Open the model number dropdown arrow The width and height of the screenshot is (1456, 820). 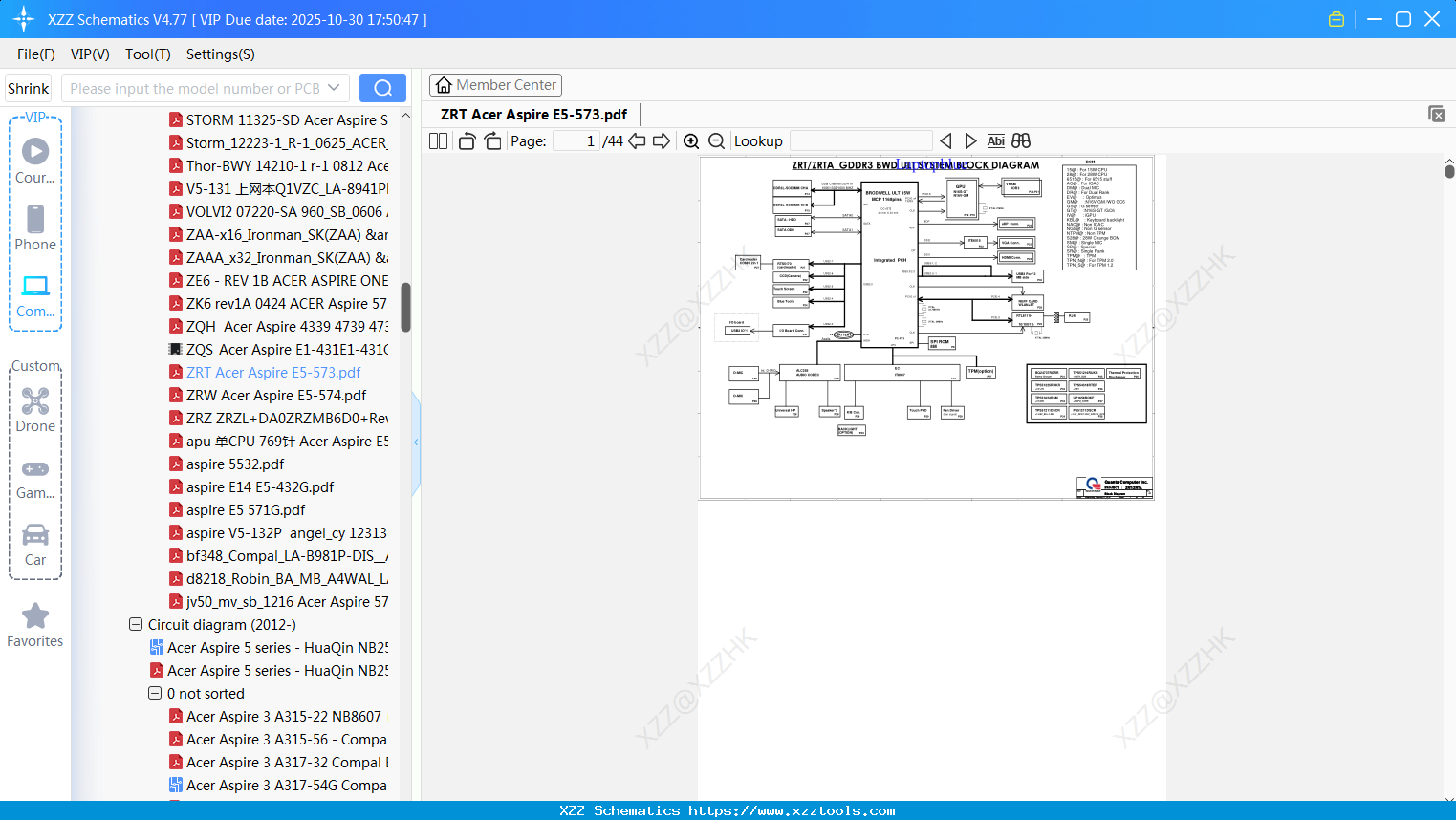[x=334, y=88]
